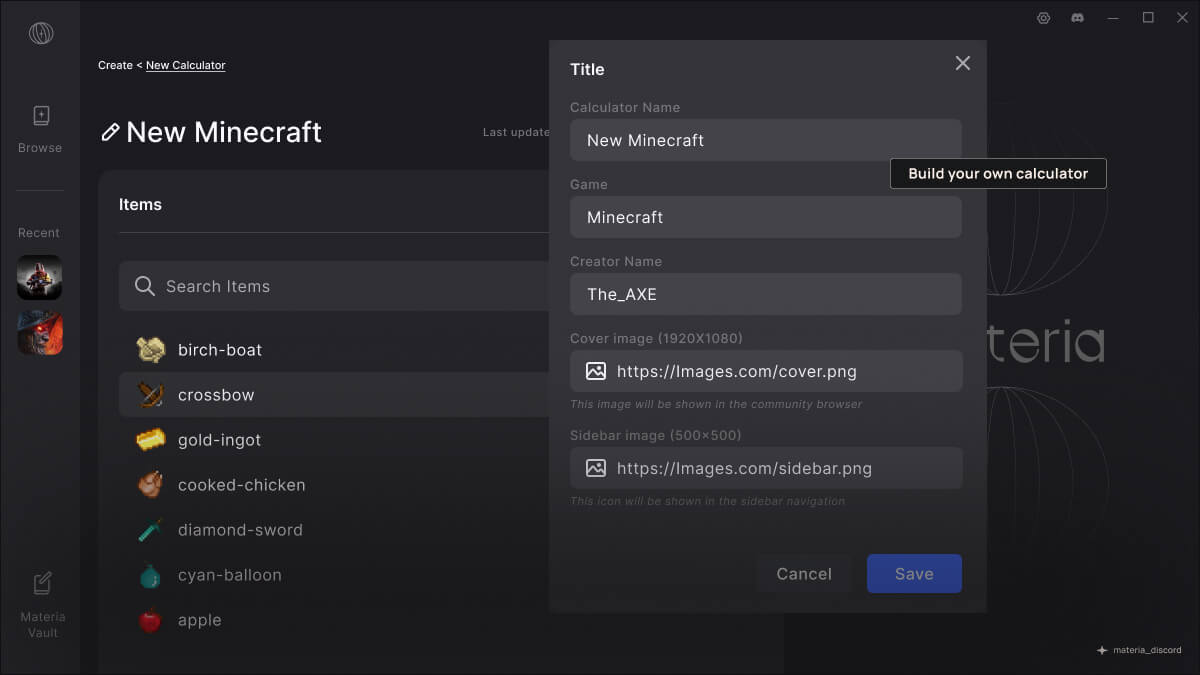This screenshot has width=1200, height=675.
Task: Open settings gear icon in title bar
Action: [1043, 18]
